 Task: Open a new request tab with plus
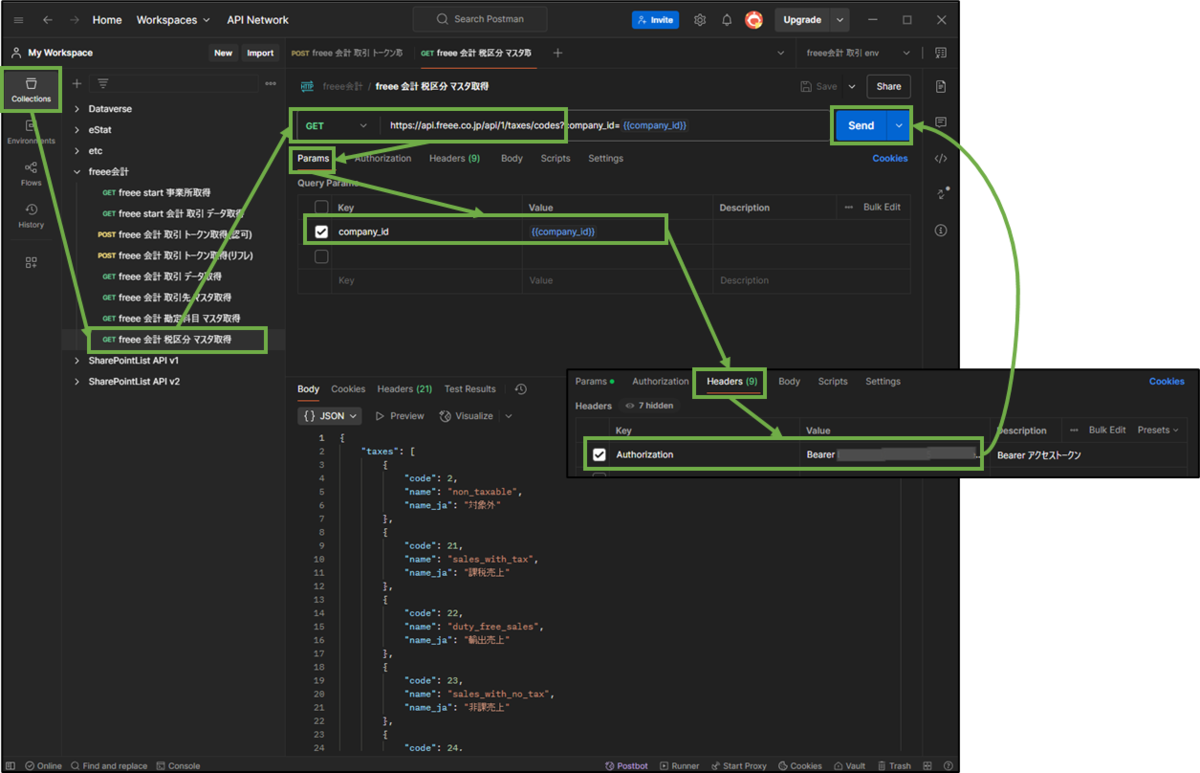(558, 53)
